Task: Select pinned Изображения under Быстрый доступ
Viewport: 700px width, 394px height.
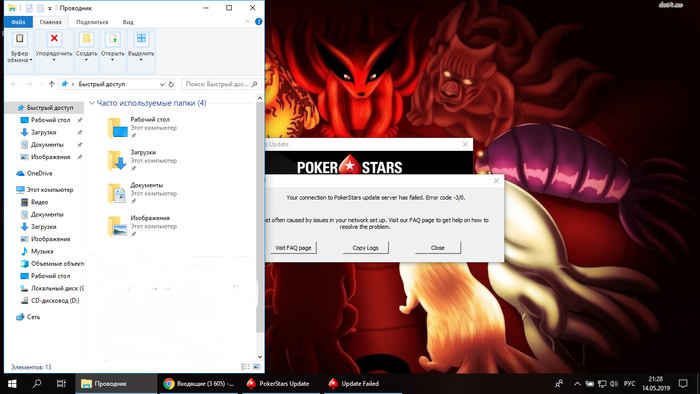Action: click(50, 157)
